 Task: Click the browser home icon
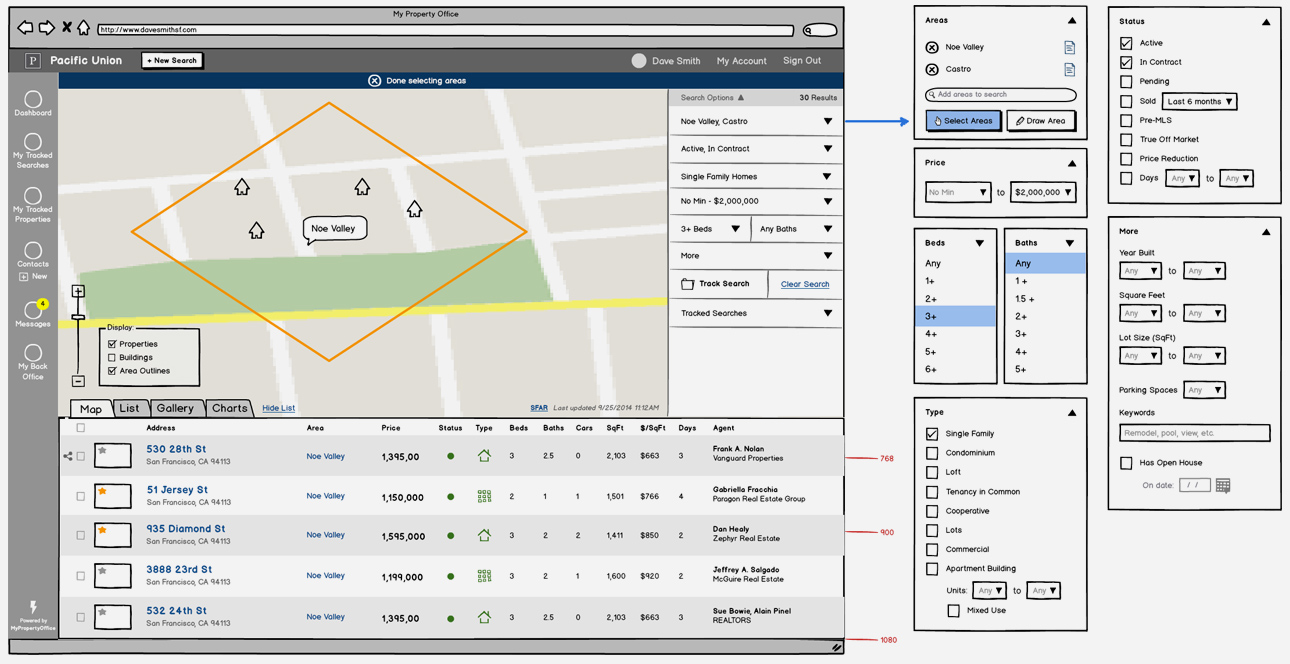84,28
